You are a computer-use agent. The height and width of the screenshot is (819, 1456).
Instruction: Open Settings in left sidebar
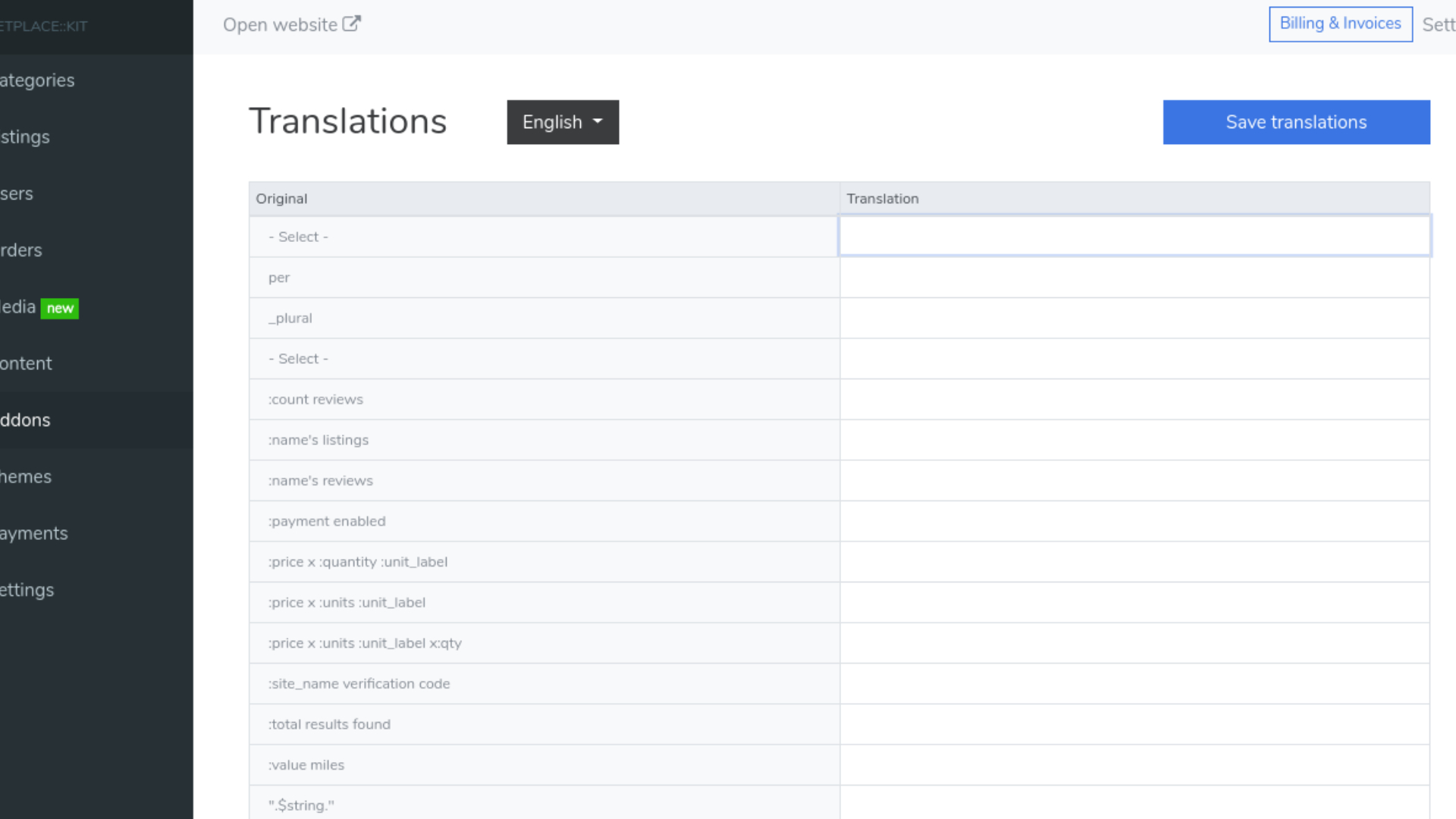tap(27, 590)
